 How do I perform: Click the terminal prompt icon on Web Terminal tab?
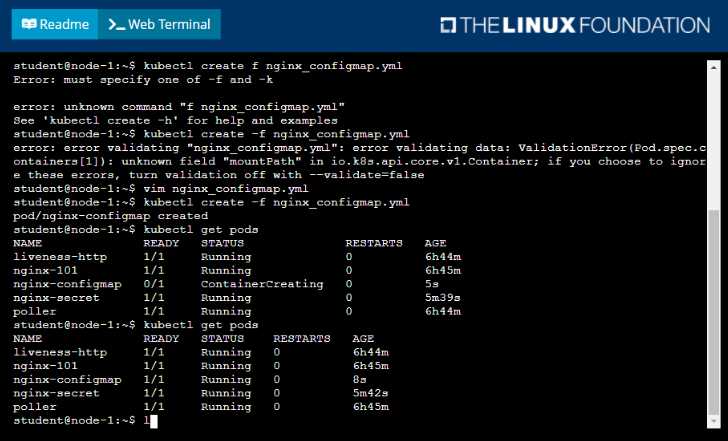117,24
